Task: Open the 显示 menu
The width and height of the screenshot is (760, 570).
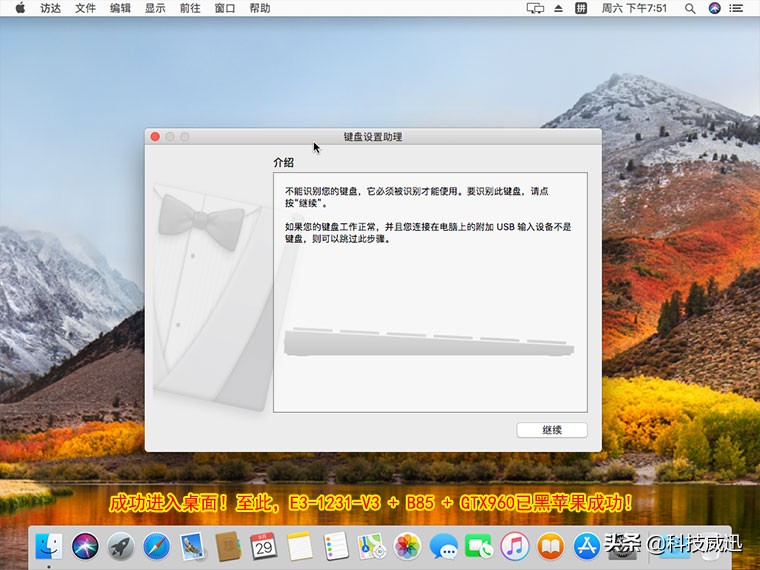Action: (x=155, y=8)
